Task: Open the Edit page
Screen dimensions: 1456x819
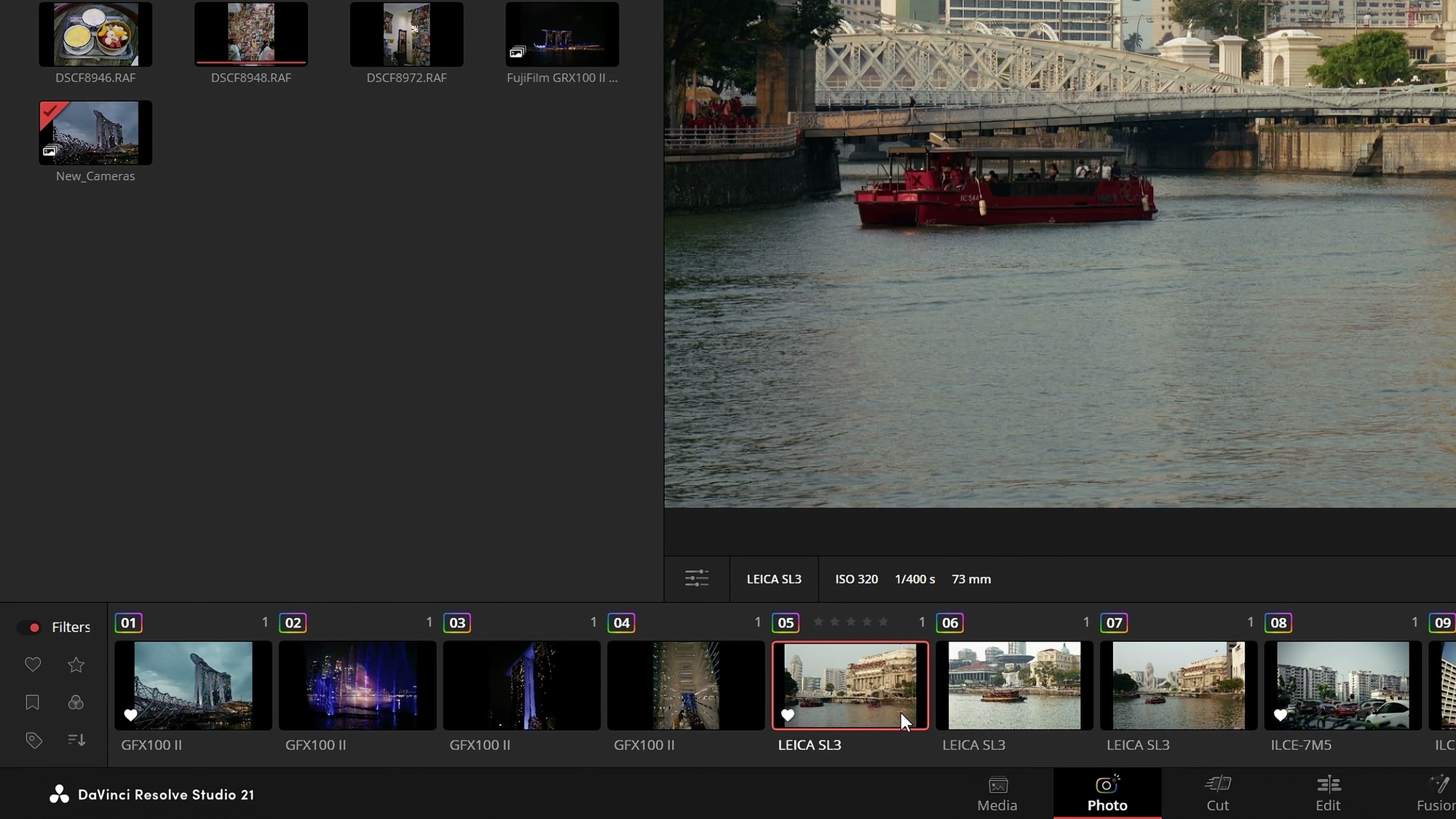Action: click(x=1328, y=794)
